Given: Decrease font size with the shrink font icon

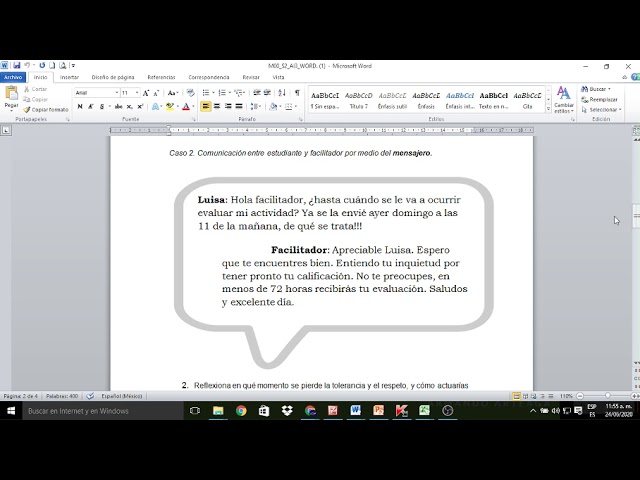Looking at the screenshot, I should [156, 93].
